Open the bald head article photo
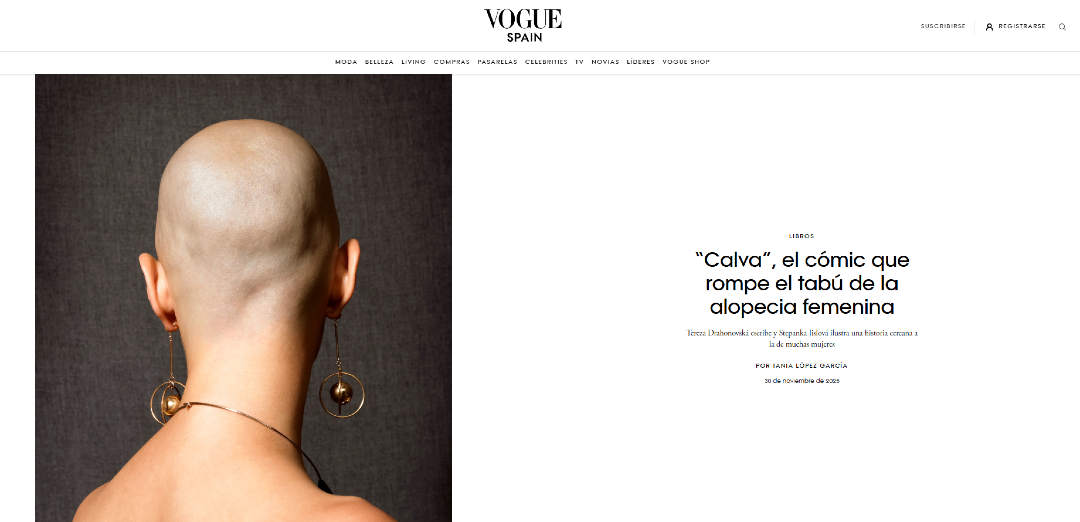 coord(243,297)
